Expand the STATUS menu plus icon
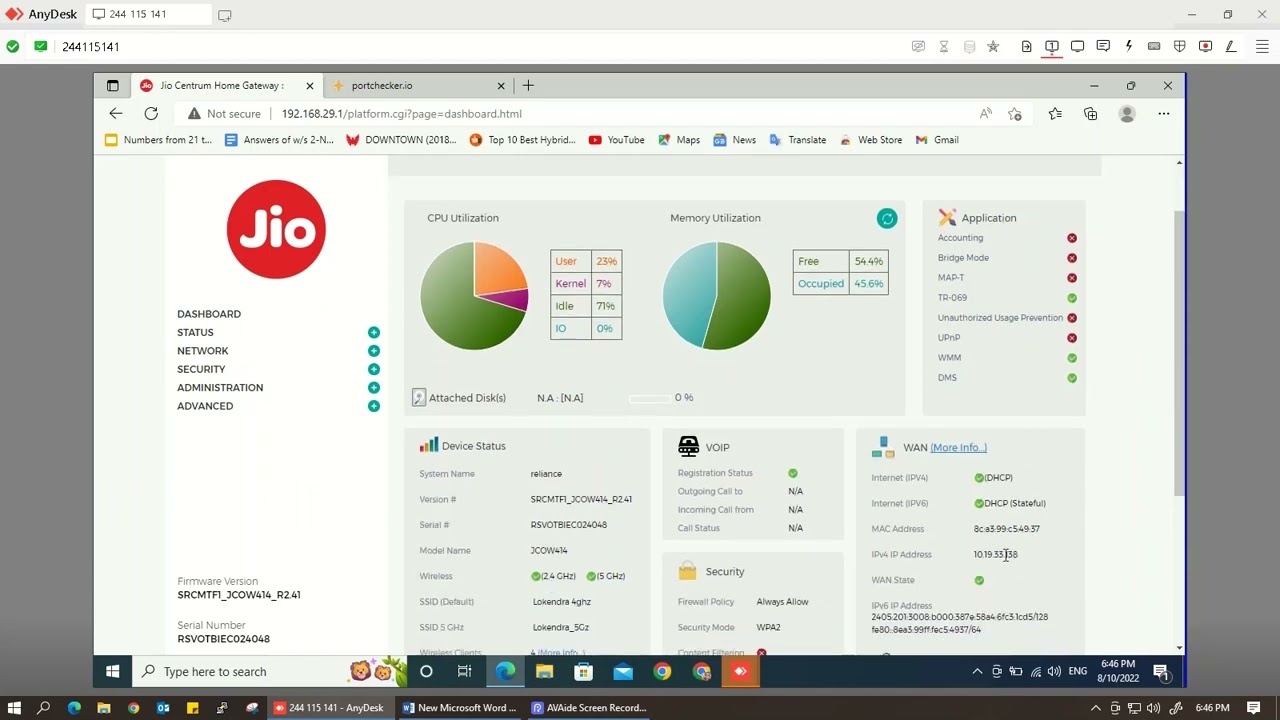The width and height of the screenshot is (1280, 720). point(373,332)
